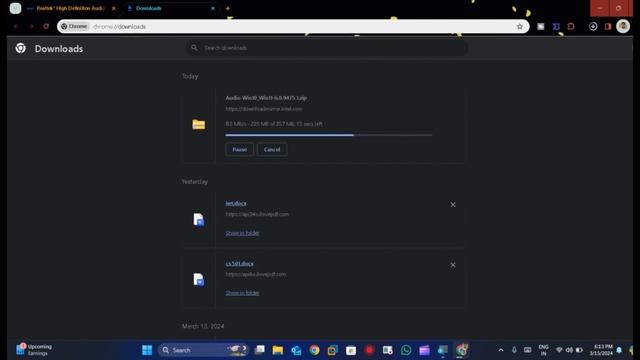Click Show in folder for first Yesterday docx
This screenshot has height=360, width=640.
click(242, 233)
